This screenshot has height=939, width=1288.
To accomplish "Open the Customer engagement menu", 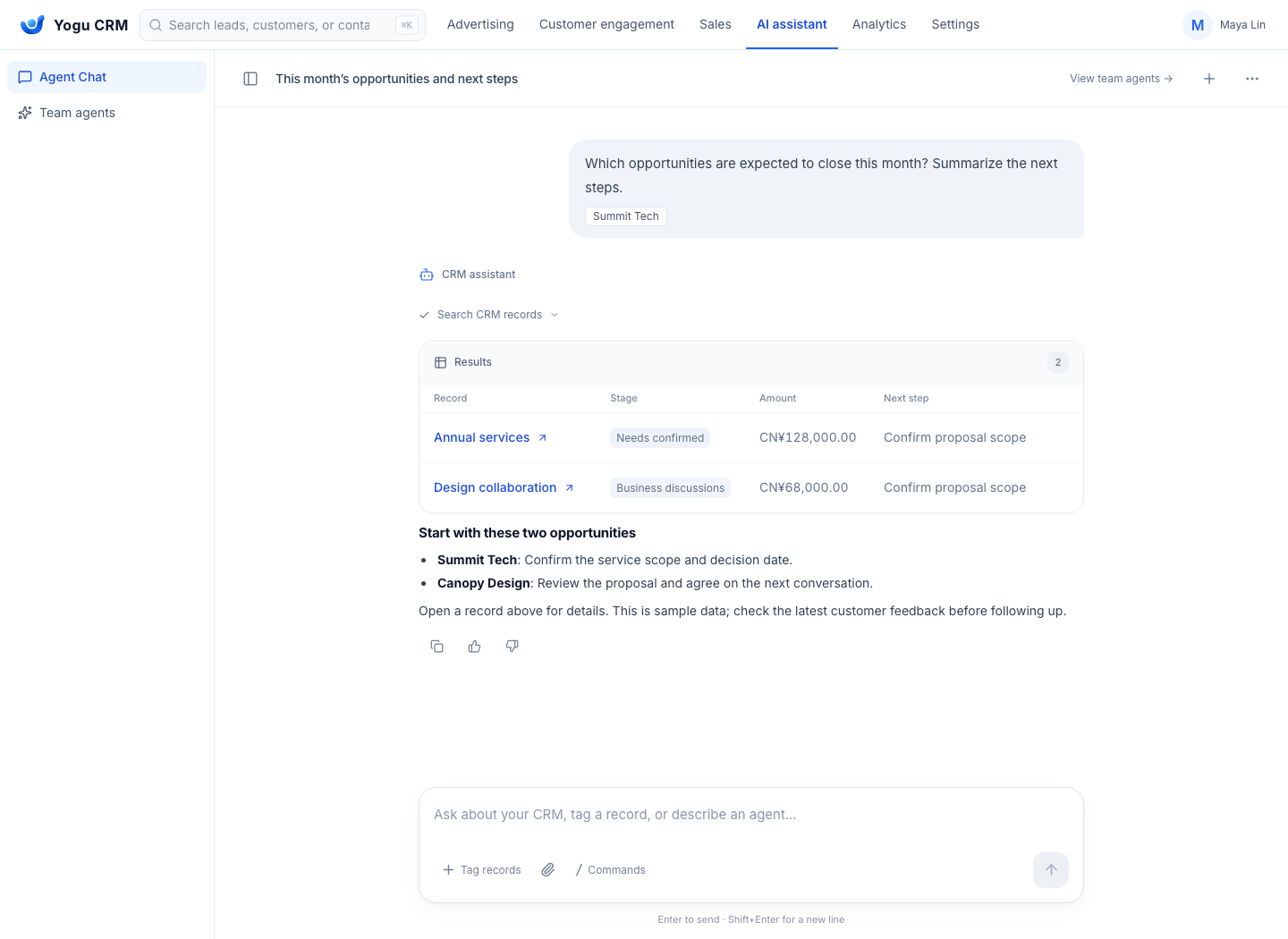I will tap(606, 24).
